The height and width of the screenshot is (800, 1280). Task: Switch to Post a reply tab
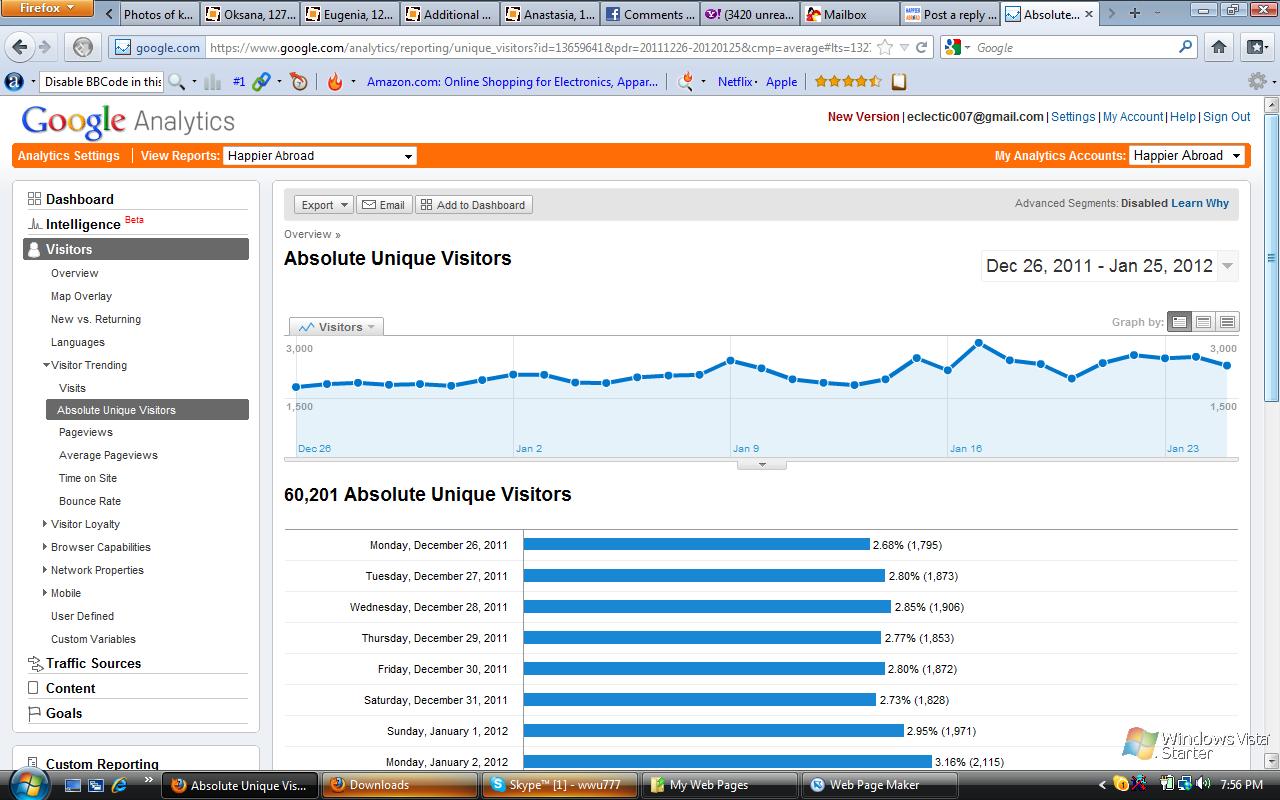[x=949, y=14]
